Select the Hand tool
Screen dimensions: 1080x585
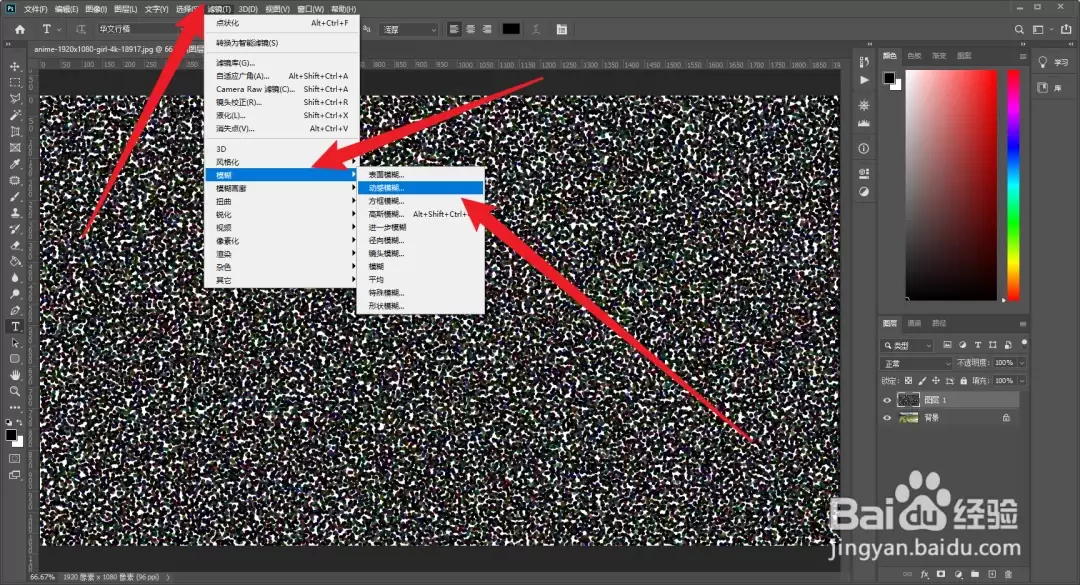(x=14, y=375)
